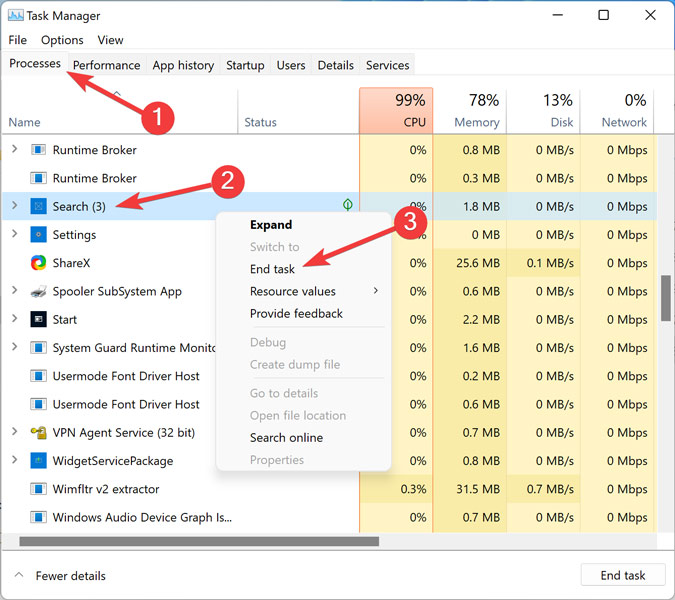Viewport: 675px width, 600px height.
Task: Select the VPN Agent Service (32 bit) name
Action: coord(124,432)
